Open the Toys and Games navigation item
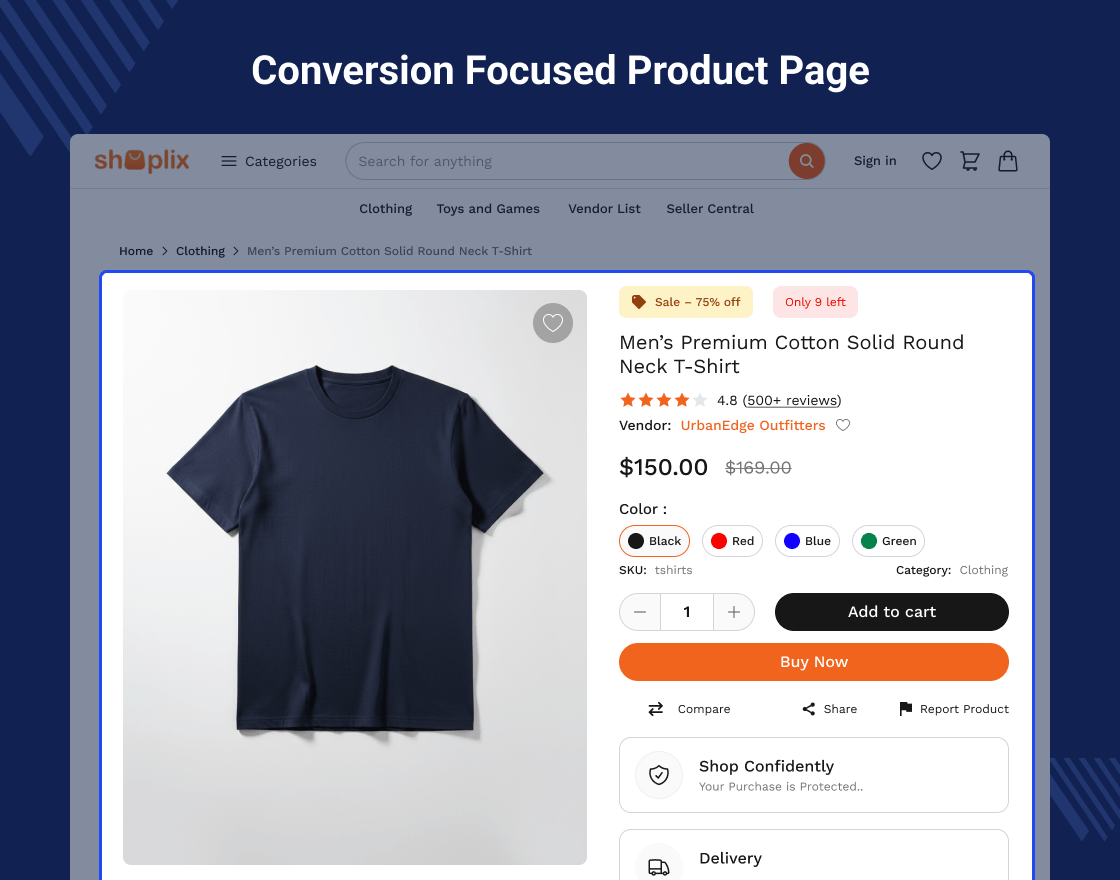This screenshot has height=880, width=1120. (x=488, y=209)
